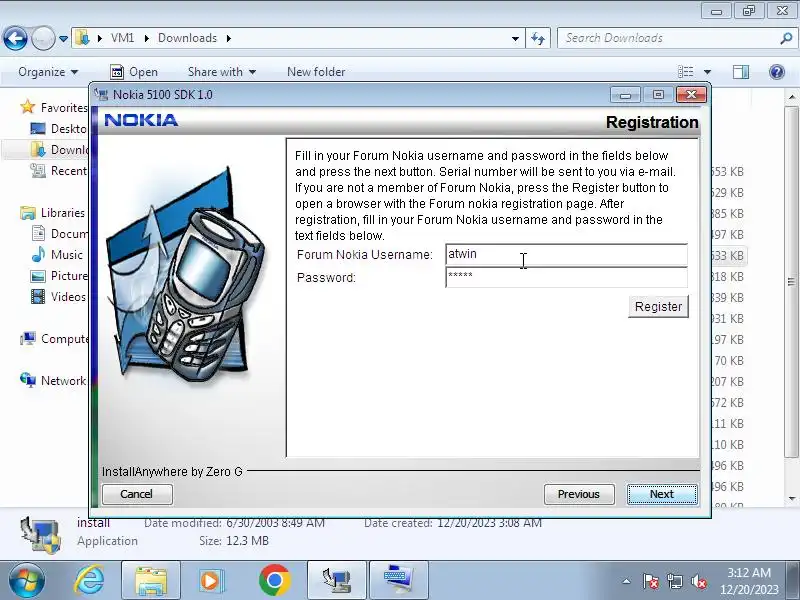Open Music library in navigation pane
The height and width of the screenshot is (600, 800).
coord(57,255)
